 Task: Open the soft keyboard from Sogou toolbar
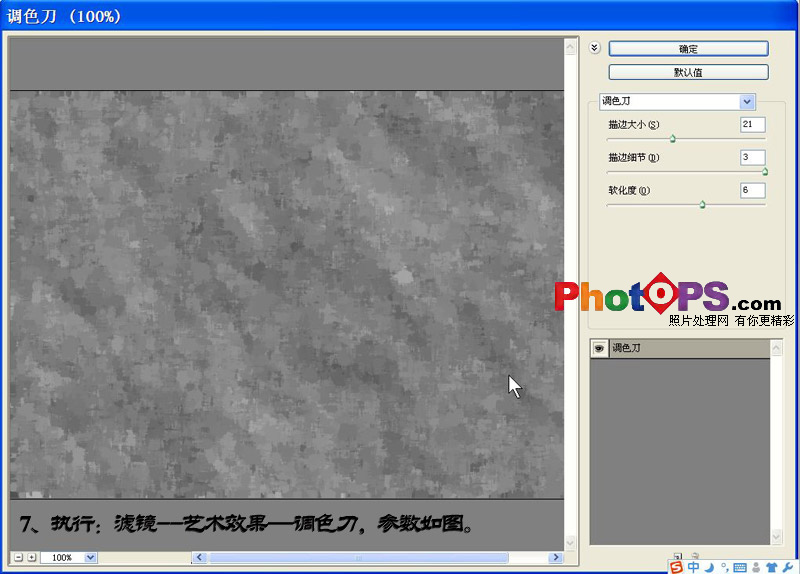pos(740,567)
